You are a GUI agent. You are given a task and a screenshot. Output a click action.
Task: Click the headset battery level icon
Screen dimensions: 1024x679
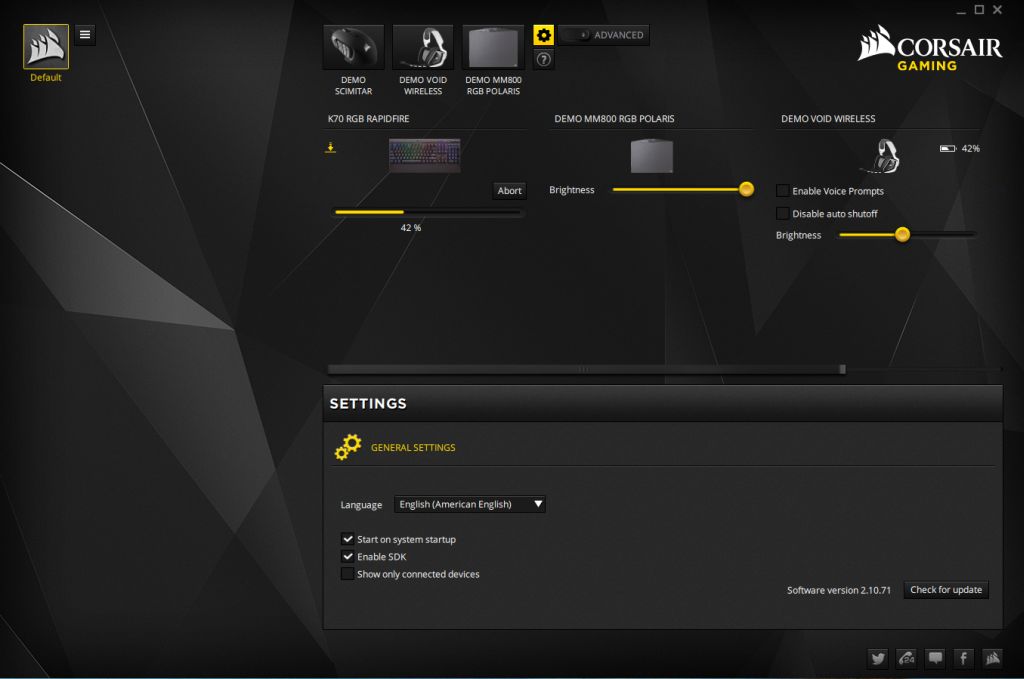pos(948,149)
